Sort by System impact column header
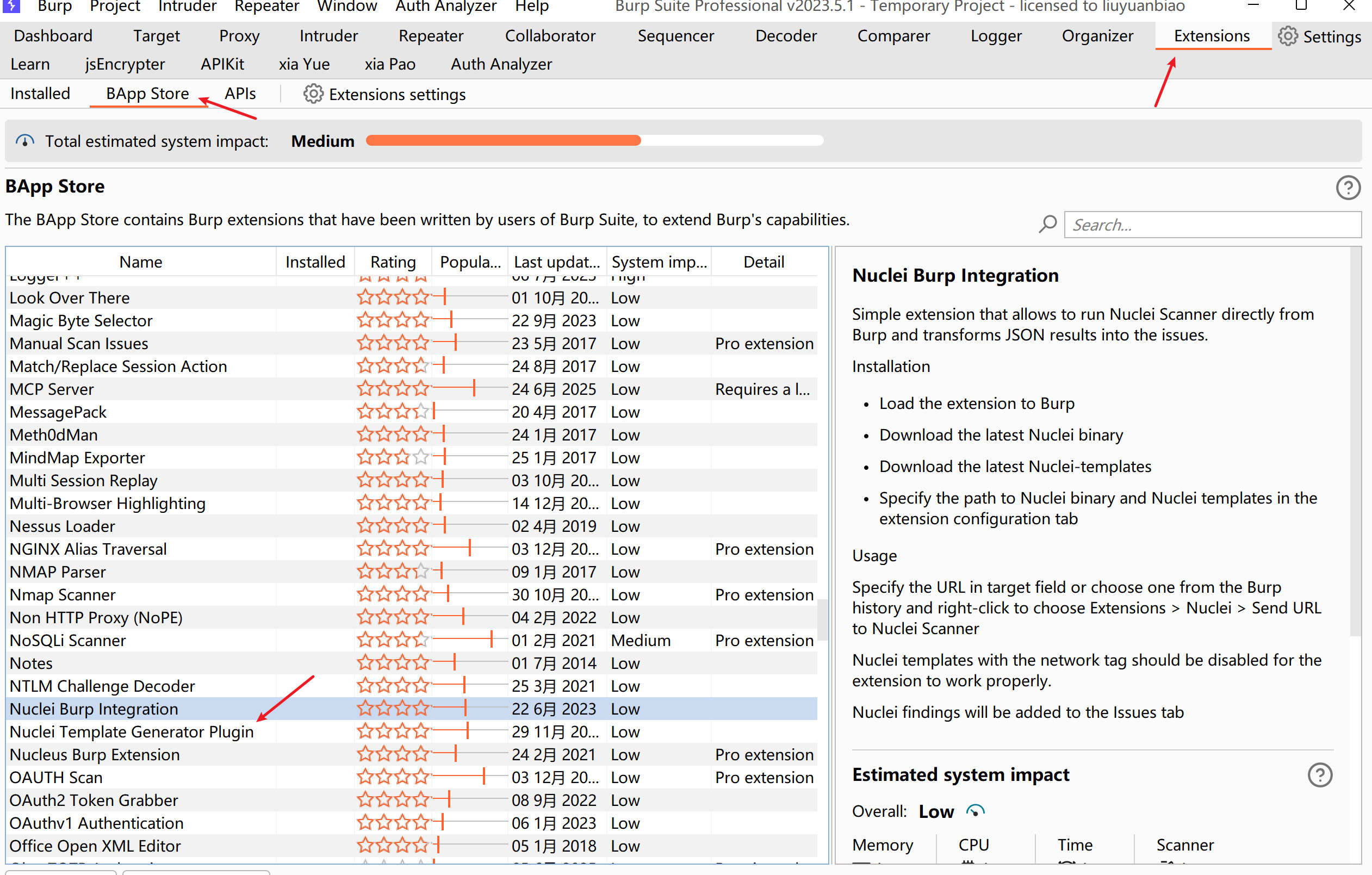The image size is (1372, 875). [x=659, y=262]
